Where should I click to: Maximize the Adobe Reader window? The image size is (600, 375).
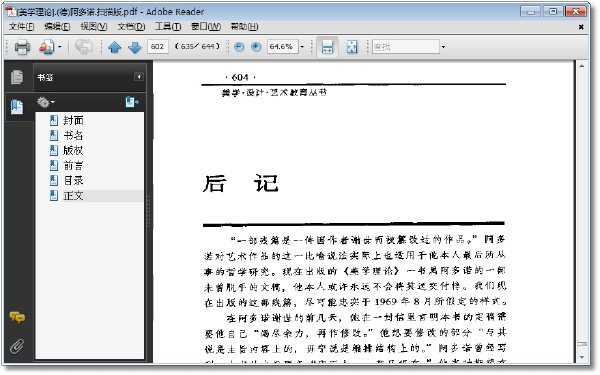[553, 11]
